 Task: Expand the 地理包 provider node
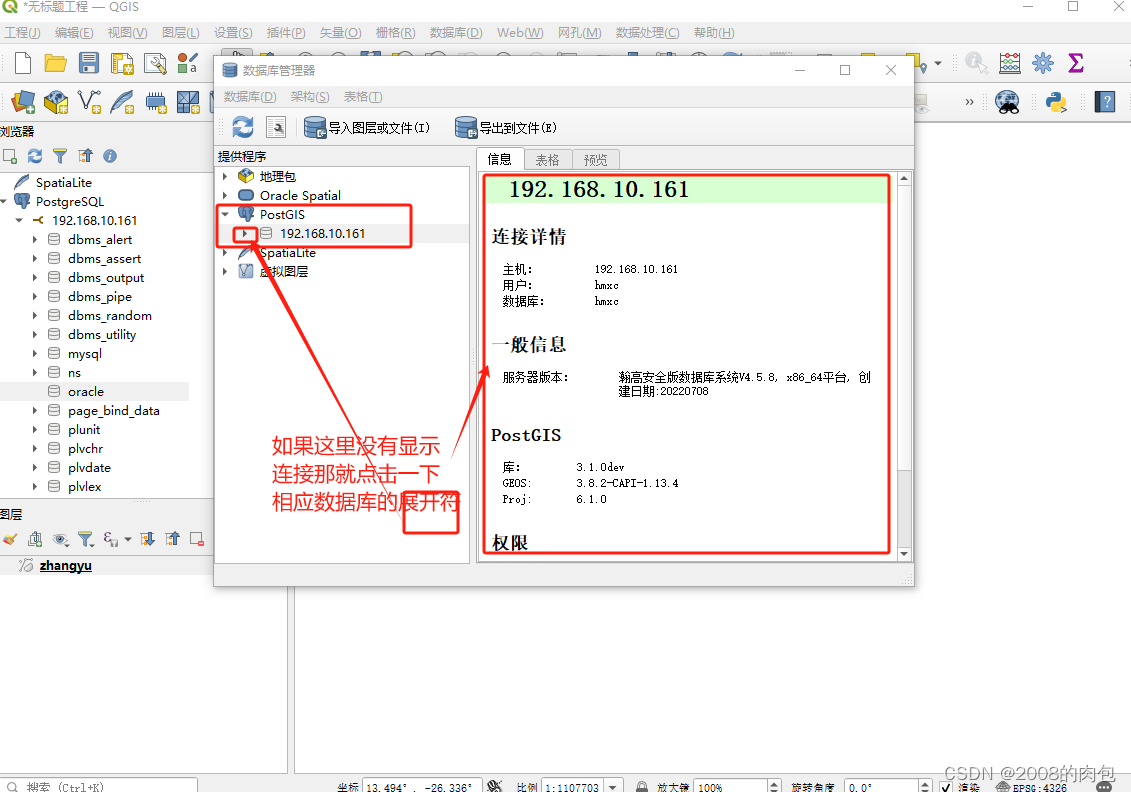coord(225,176)
